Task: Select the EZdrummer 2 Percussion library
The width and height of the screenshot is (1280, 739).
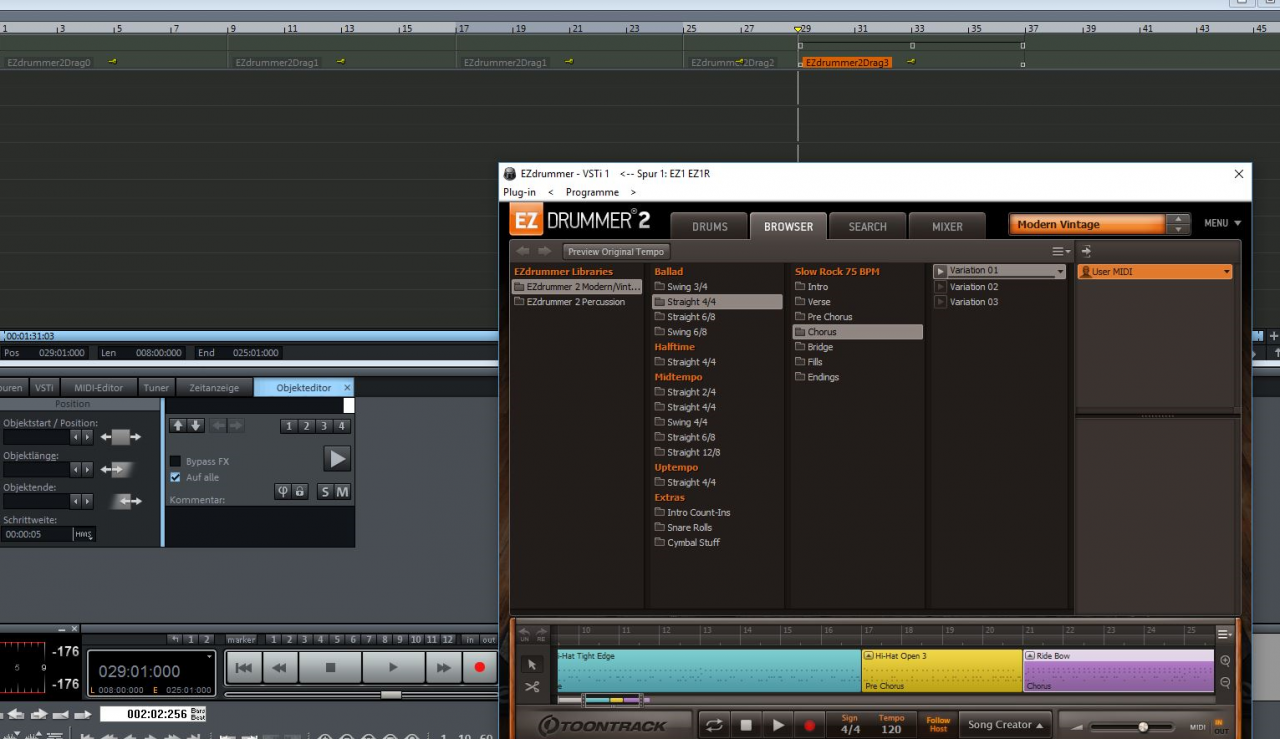Action: [x=577, y=302]
